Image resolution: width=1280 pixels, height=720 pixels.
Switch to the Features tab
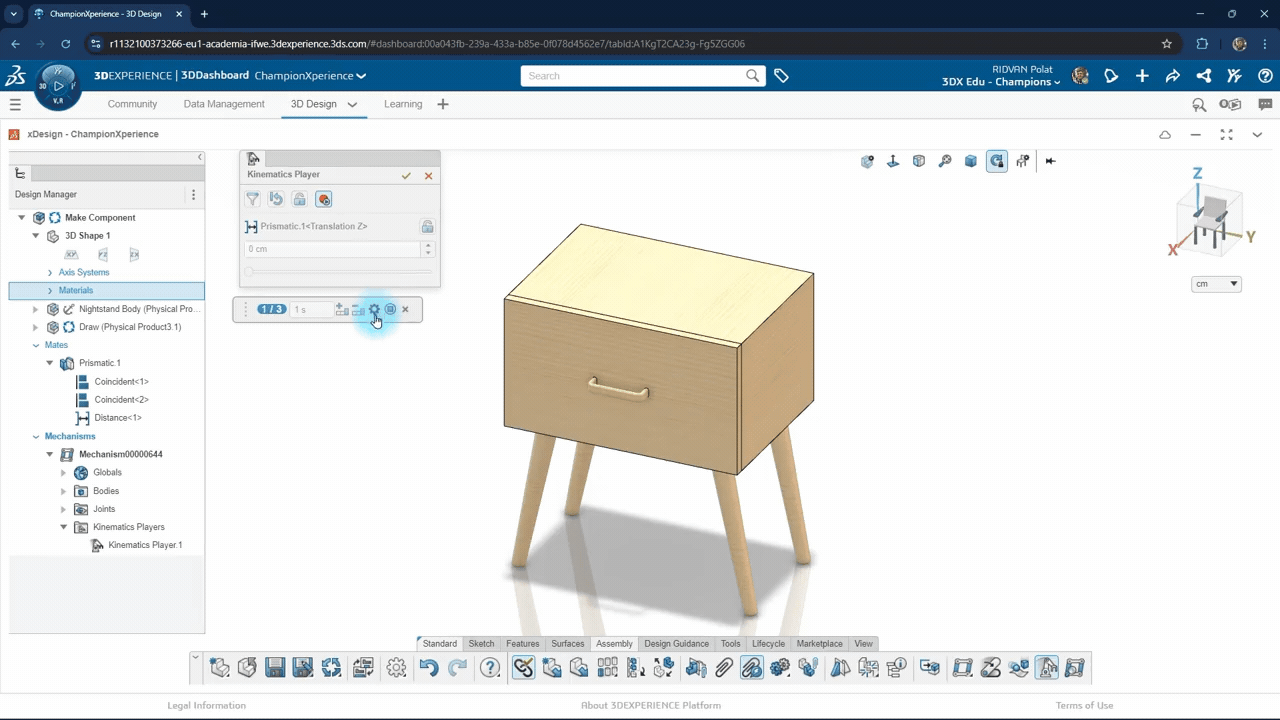tap(522, 644)
